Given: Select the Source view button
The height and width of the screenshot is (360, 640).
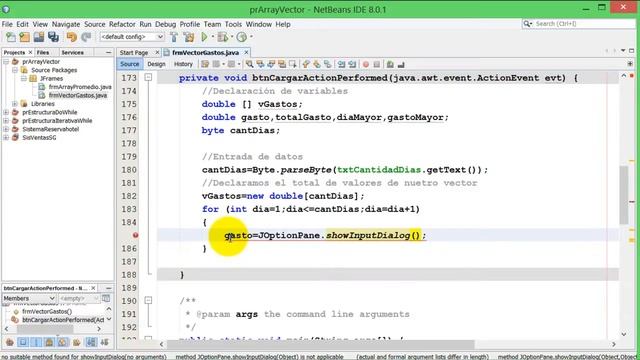Looking at the screenshot, I should tap(130, 64).
